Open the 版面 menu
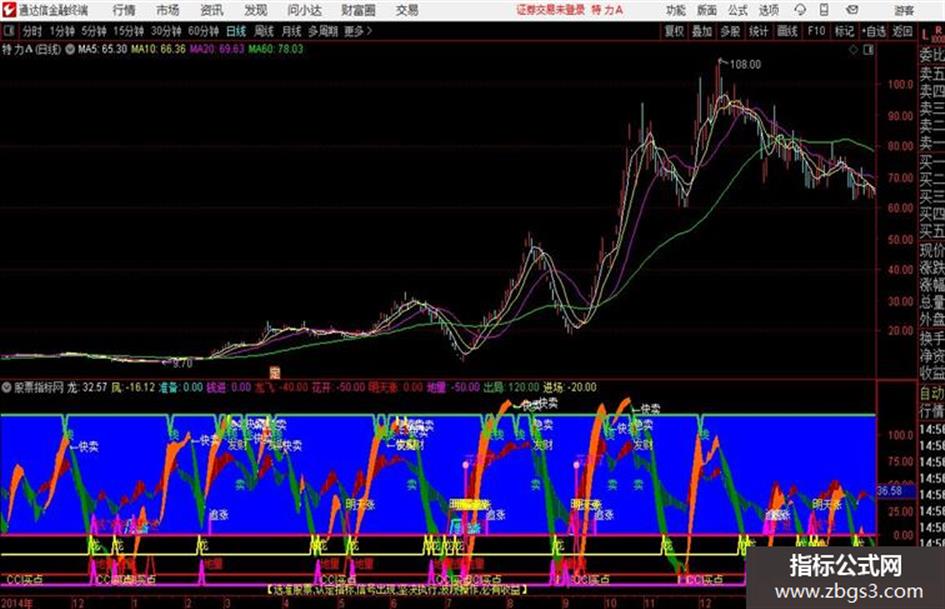 point(706,10)
